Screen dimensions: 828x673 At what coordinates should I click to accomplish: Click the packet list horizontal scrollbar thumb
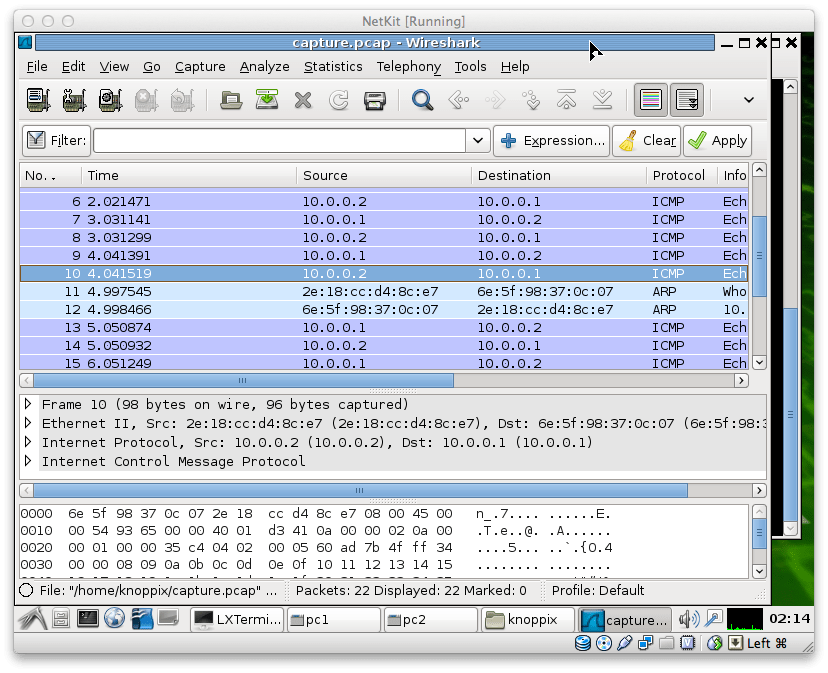coord(243,380)
